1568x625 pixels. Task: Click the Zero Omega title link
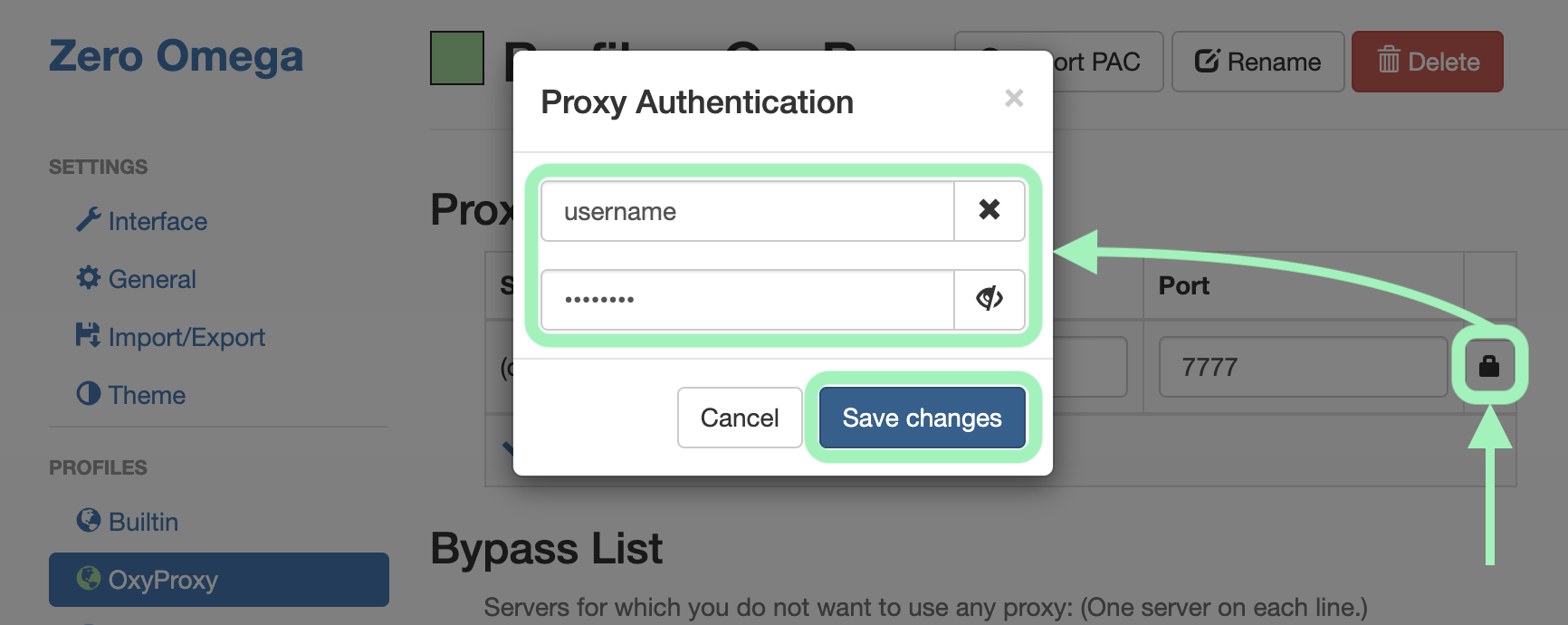(176, 56)
